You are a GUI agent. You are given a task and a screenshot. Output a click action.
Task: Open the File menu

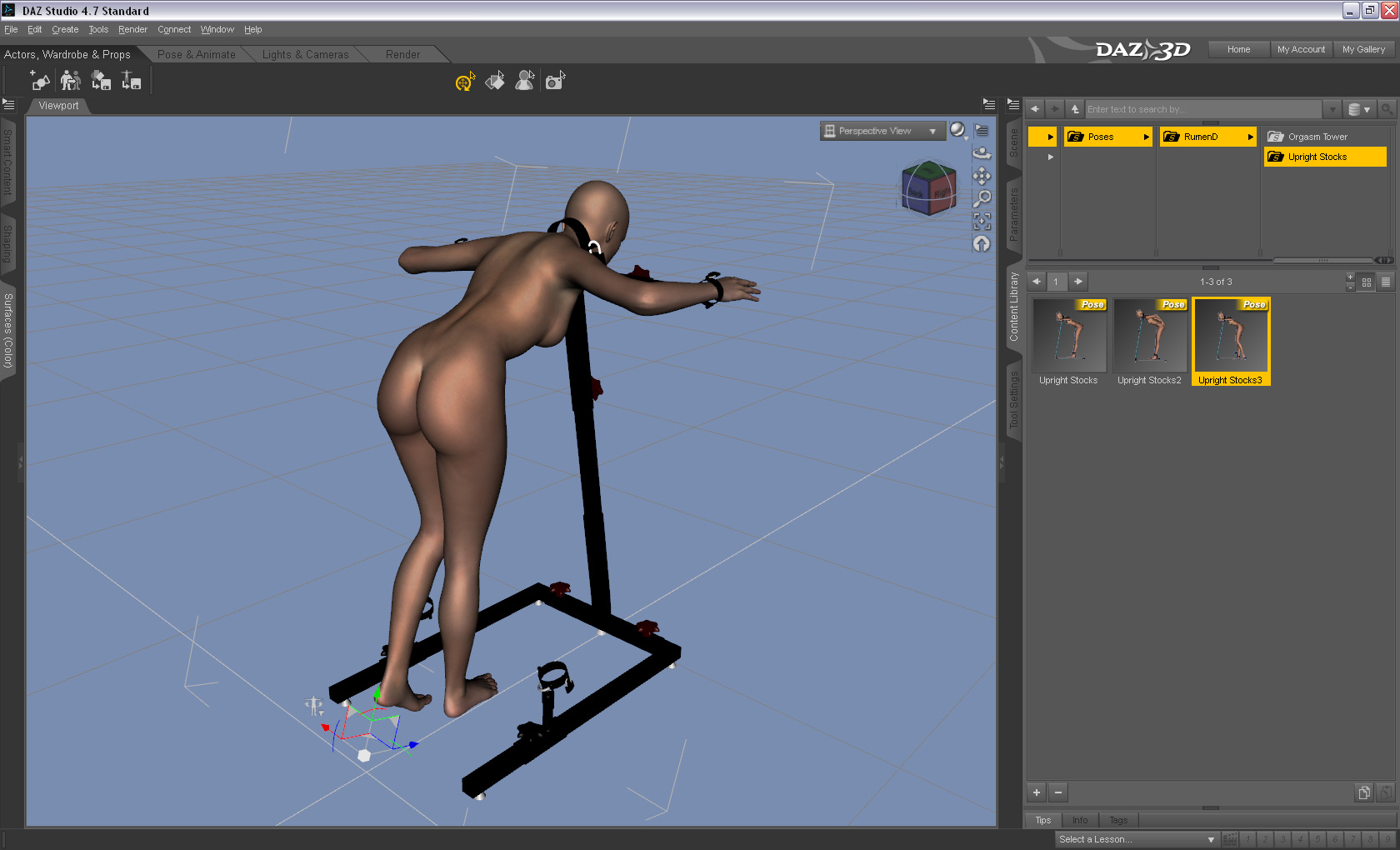[11, 29]
